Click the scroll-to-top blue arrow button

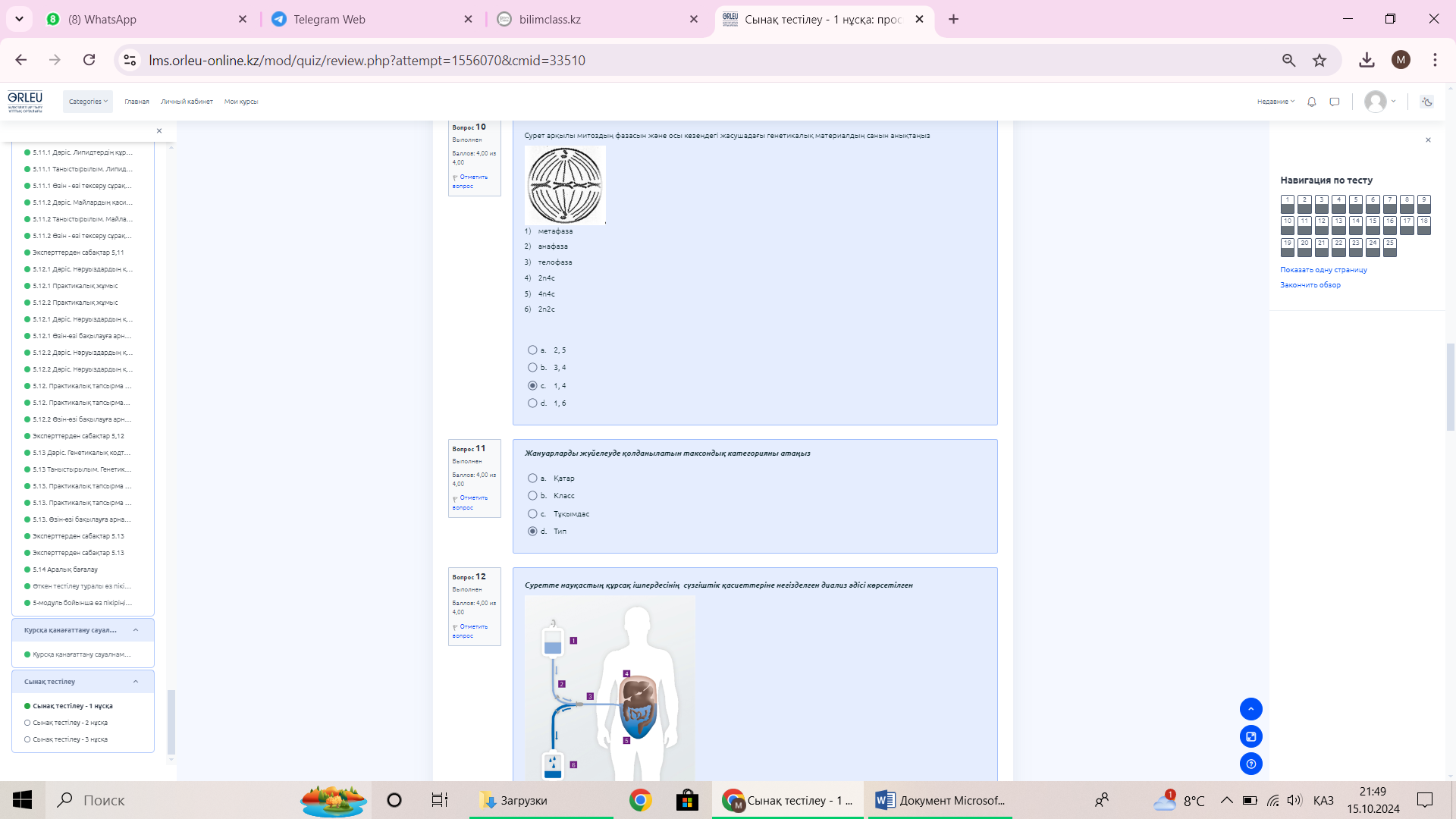pos(1250,709)
